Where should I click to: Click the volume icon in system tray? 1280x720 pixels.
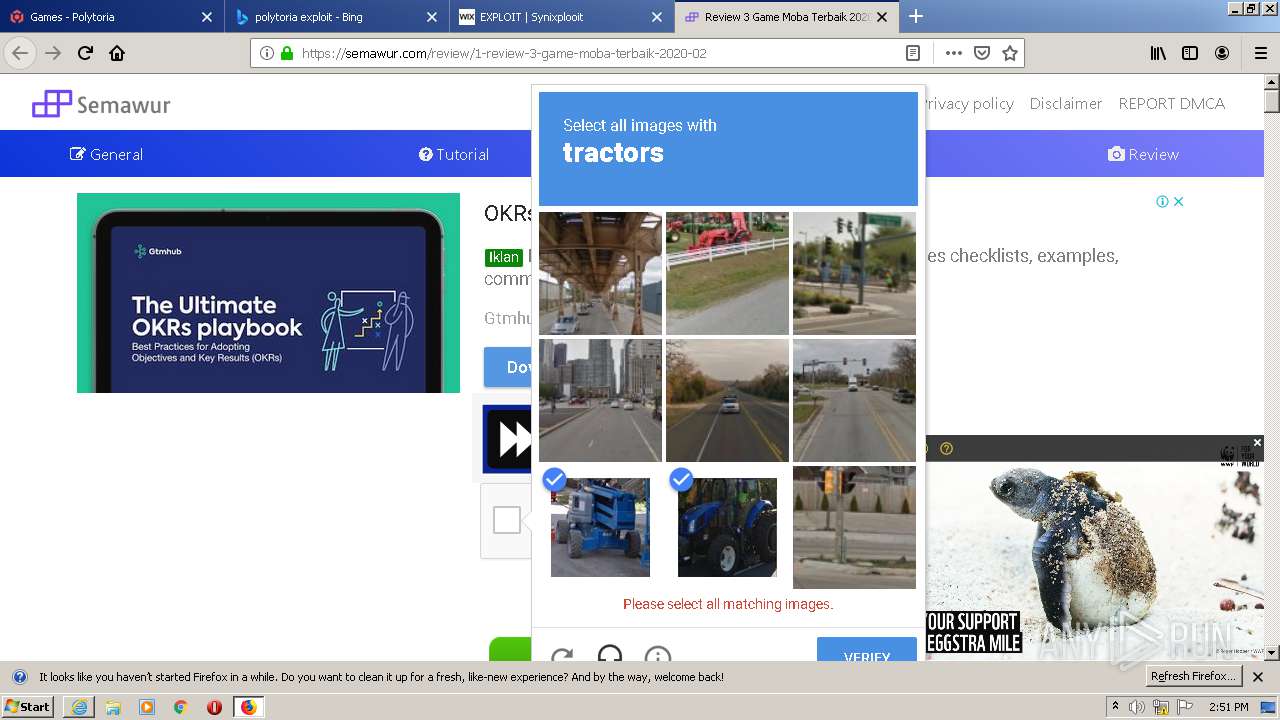click(1137, 707)
